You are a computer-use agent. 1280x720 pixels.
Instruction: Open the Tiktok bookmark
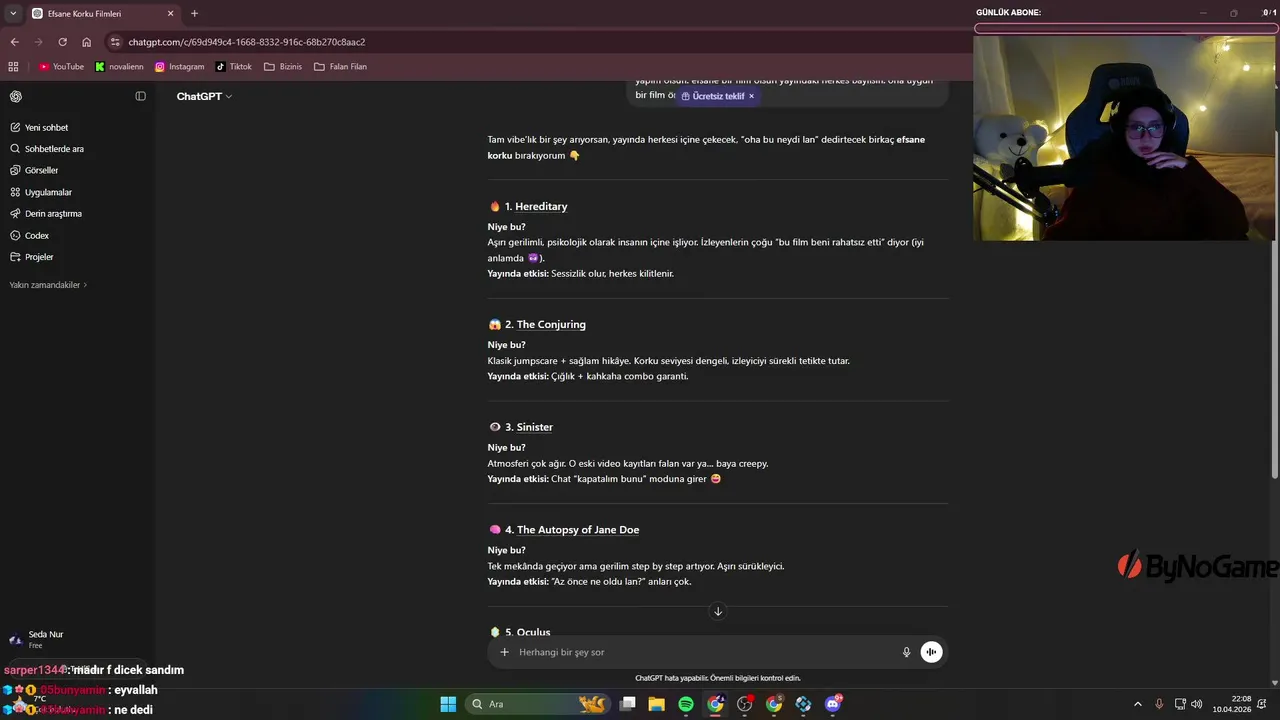(x=234, y=67)
